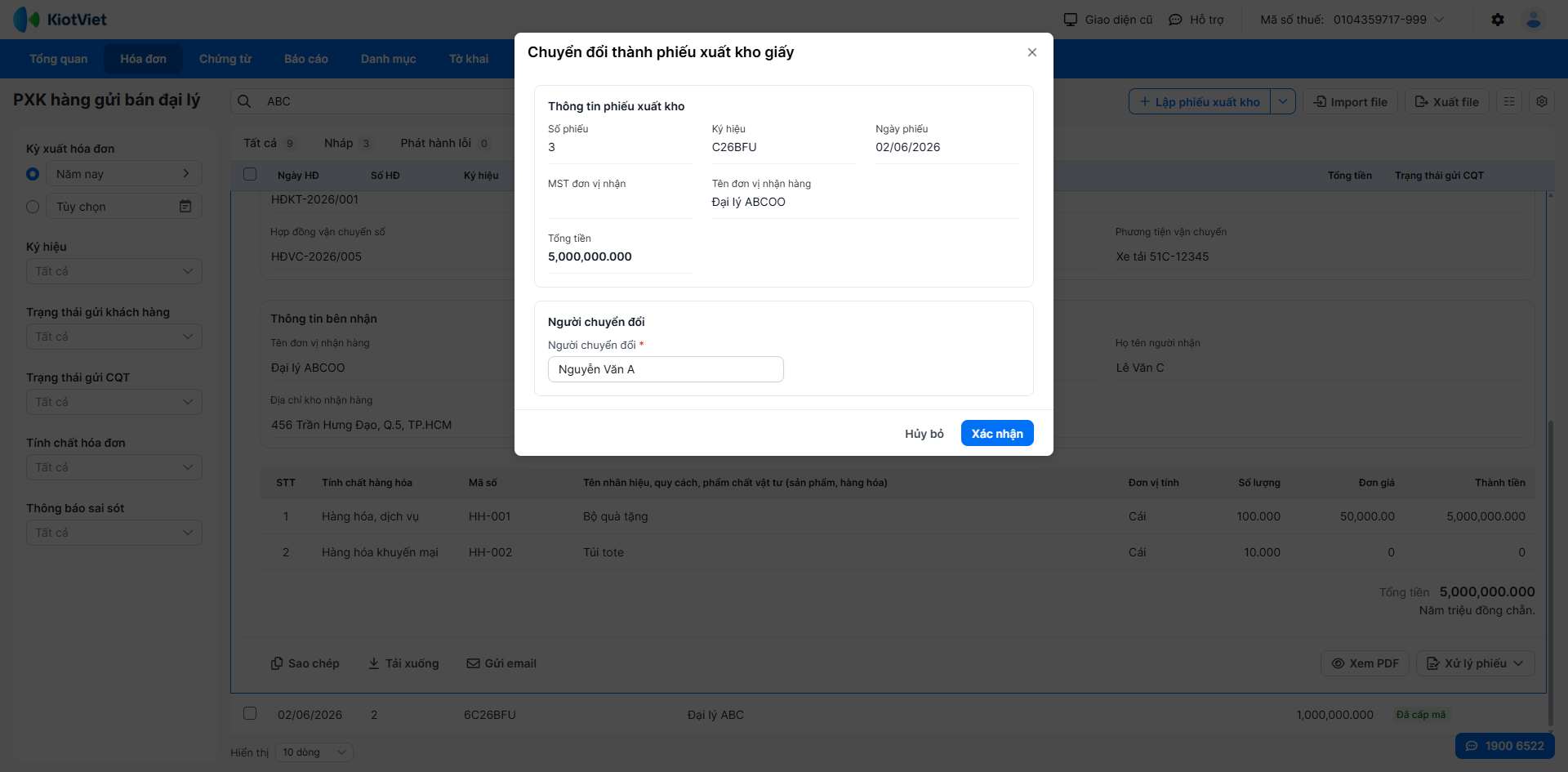Click Tải xuống download icon
Screen dimensions: 1568x772
373,663
